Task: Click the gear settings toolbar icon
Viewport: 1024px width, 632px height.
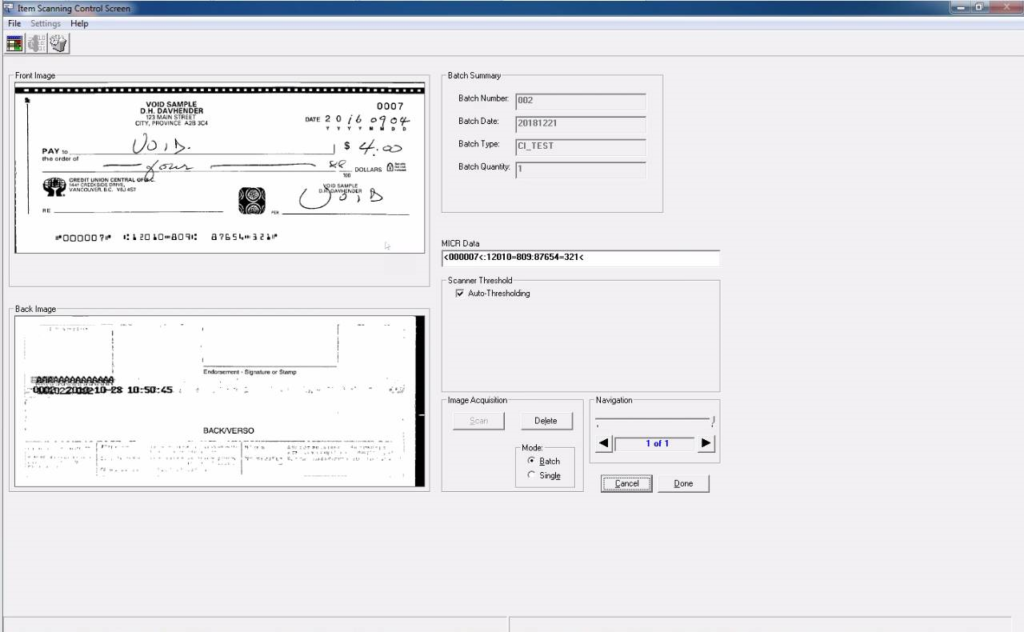Action: pos(58,44)
